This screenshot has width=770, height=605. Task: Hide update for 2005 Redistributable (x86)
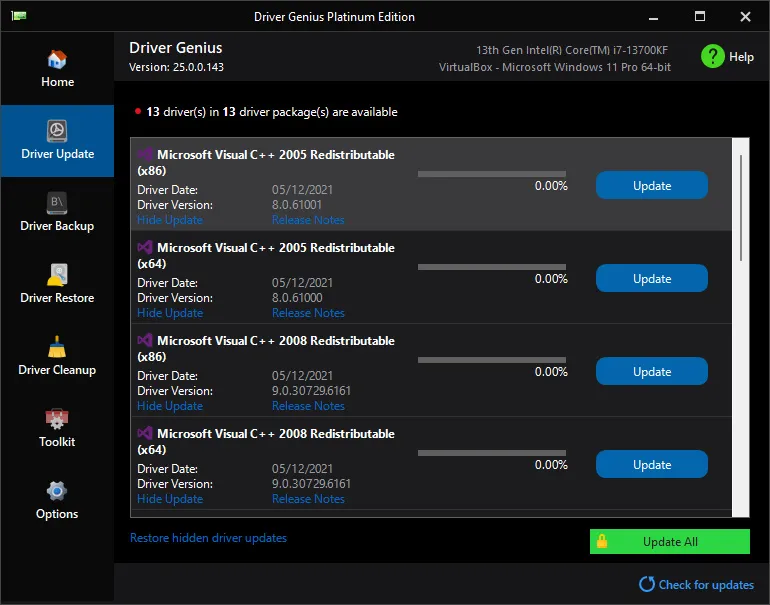tap(170, 220)
